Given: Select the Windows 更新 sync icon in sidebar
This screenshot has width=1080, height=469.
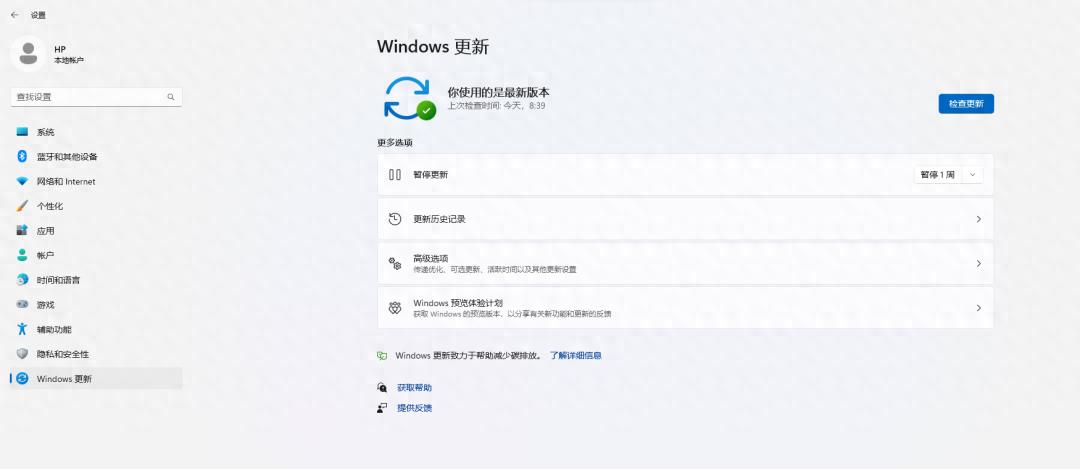Looking at the screenshot, I should click(23, 379).
